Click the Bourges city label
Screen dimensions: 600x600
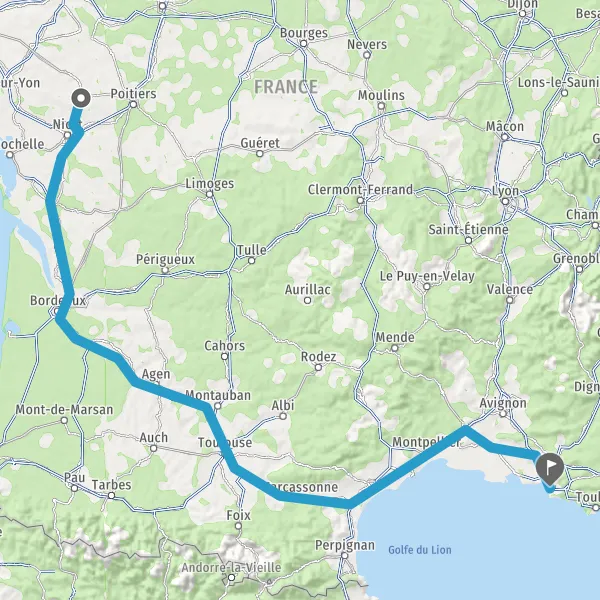click(x=304, y=33)
